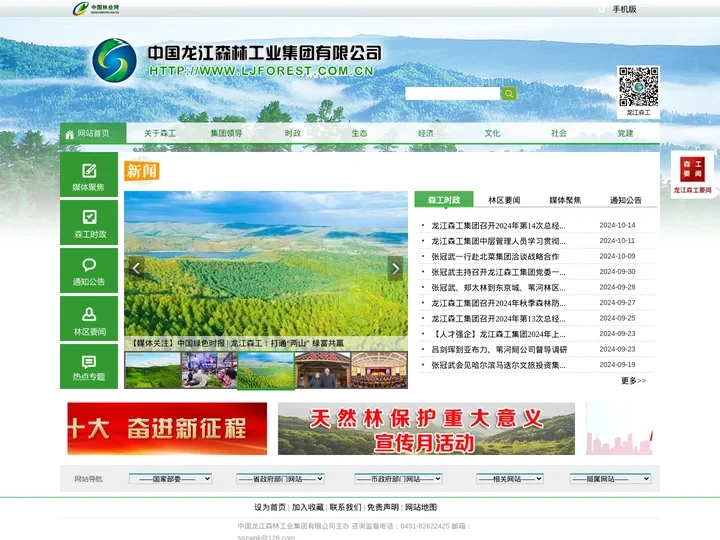Click the 加入收藏 footer link

coord(308,507)
